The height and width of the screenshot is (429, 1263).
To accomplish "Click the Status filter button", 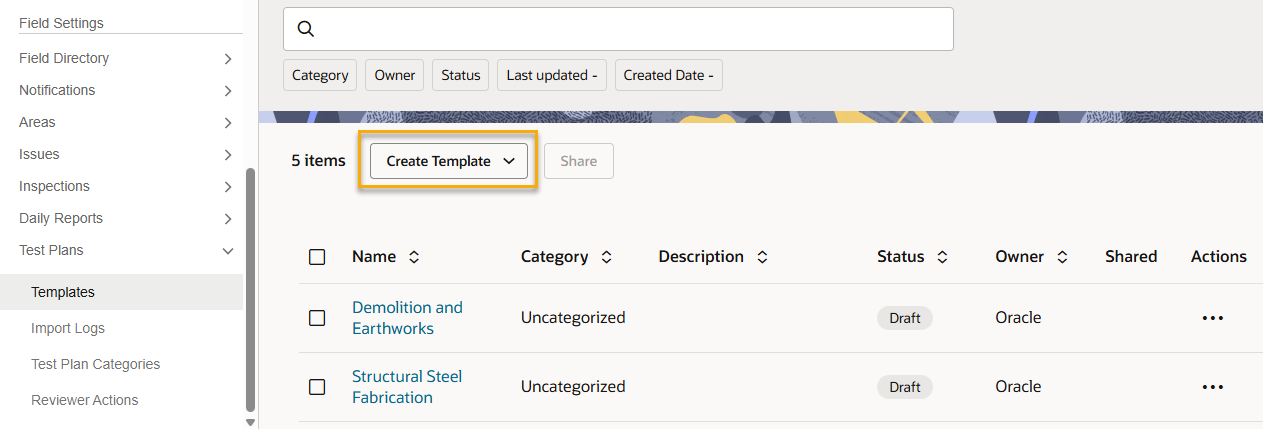I will (x=460, y=75).
